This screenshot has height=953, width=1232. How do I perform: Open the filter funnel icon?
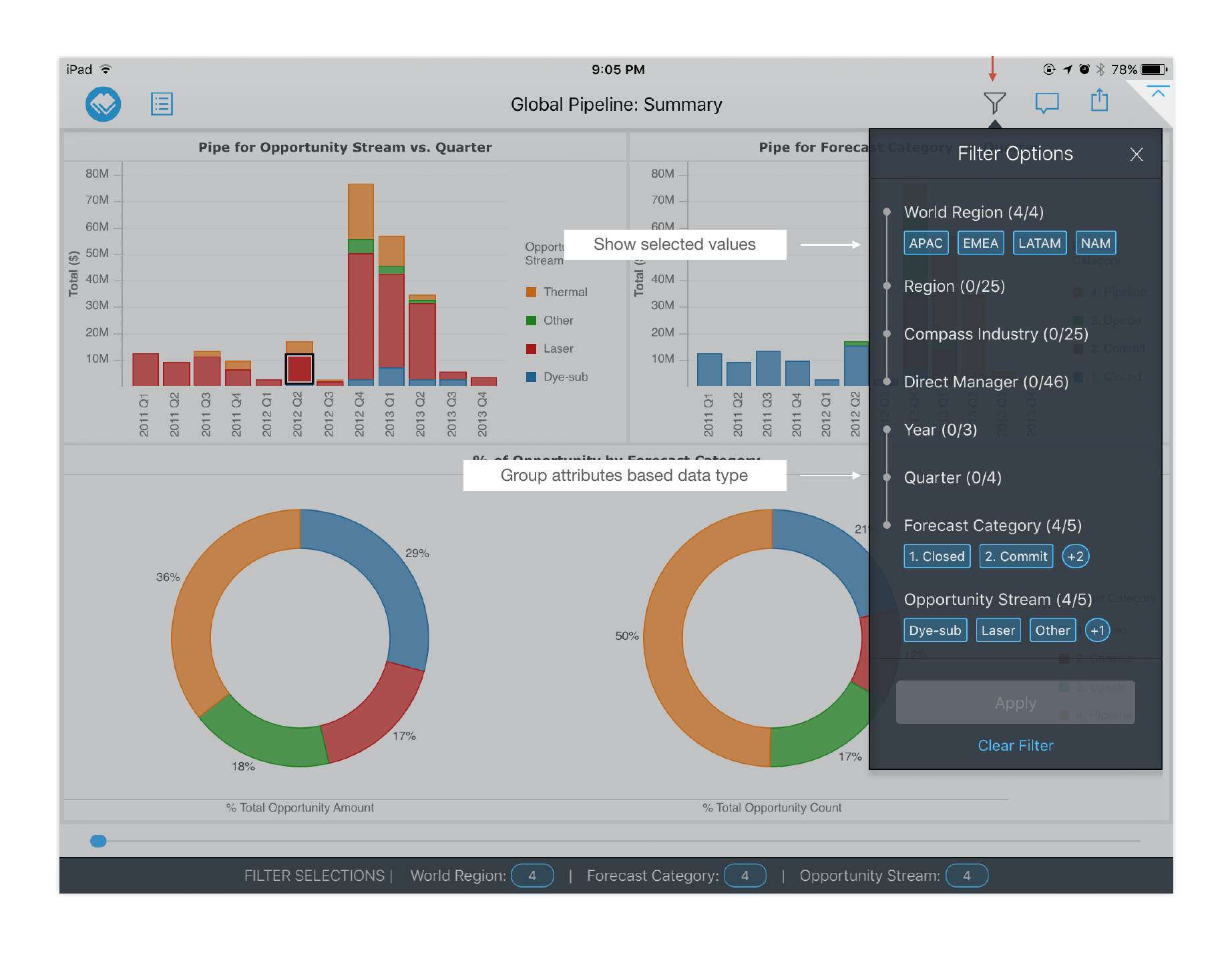click(994, 103)
